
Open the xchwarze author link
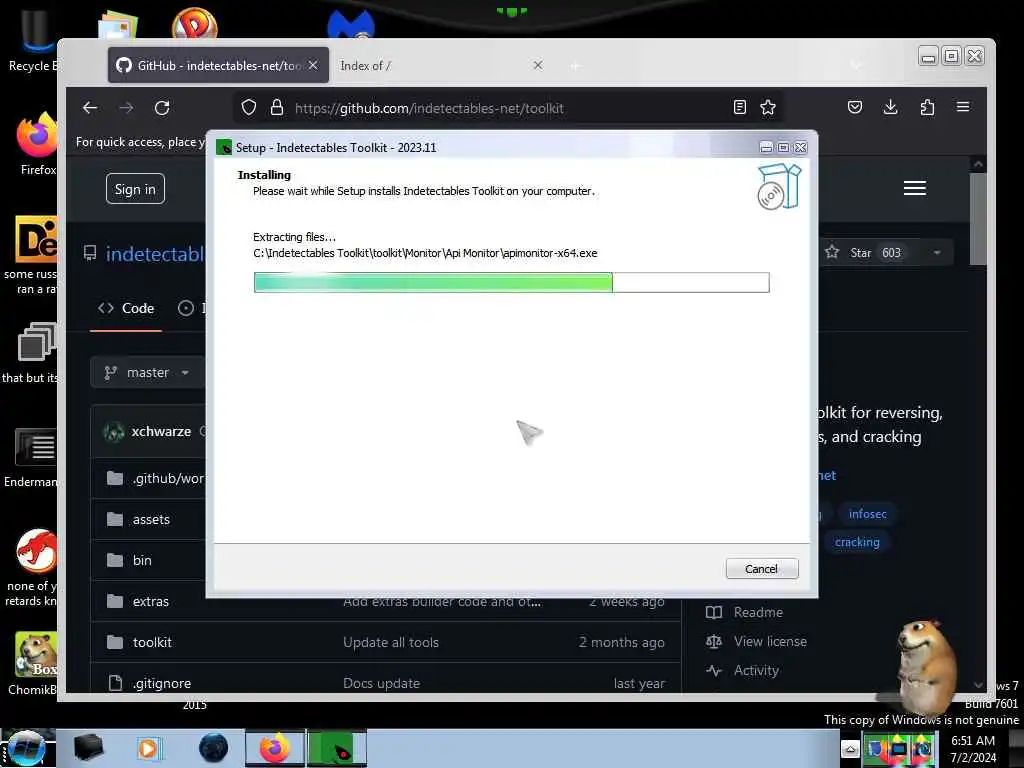pos(161,432)
